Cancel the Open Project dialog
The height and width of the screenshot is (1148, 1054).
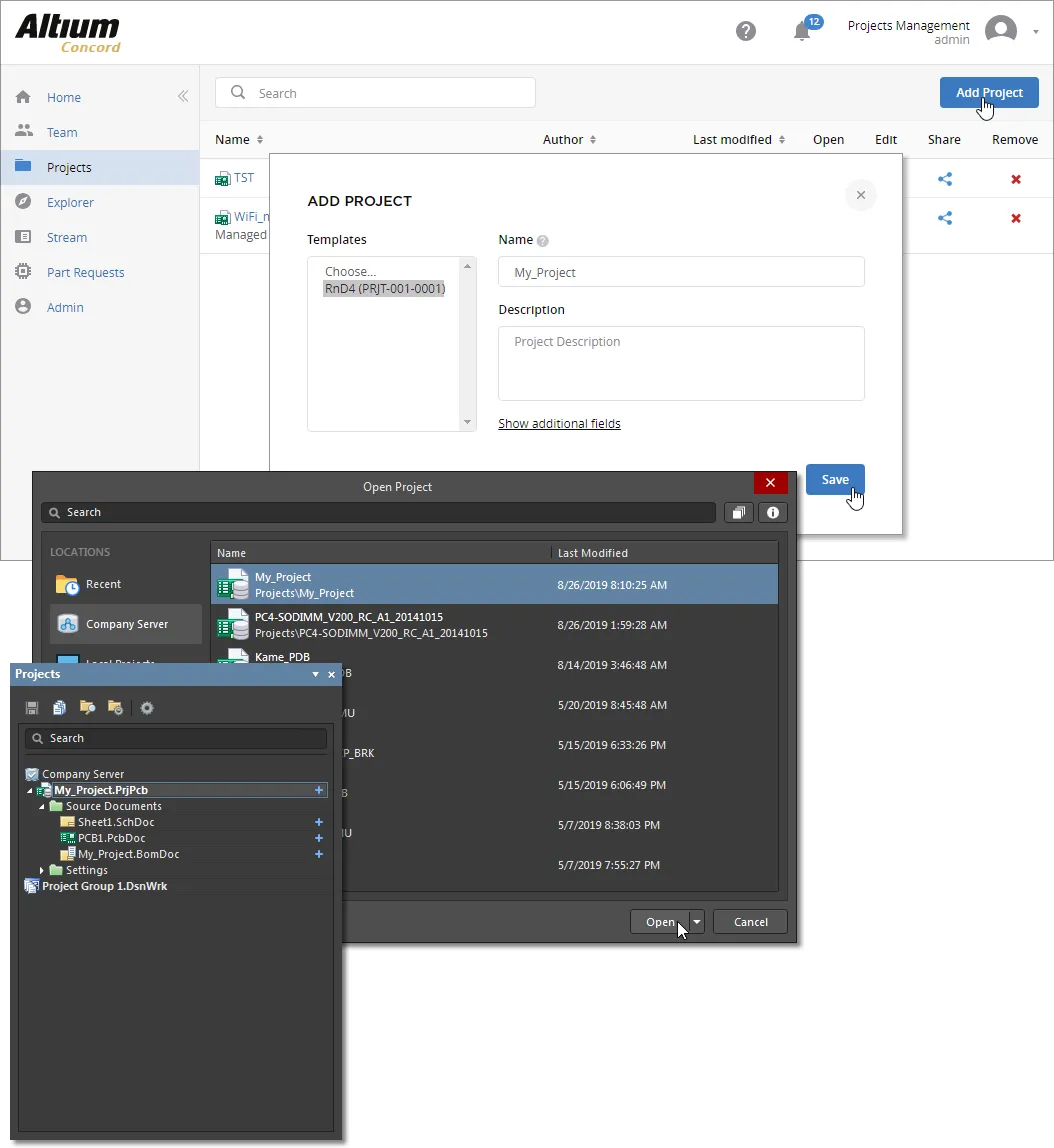[x=750, y=922]
